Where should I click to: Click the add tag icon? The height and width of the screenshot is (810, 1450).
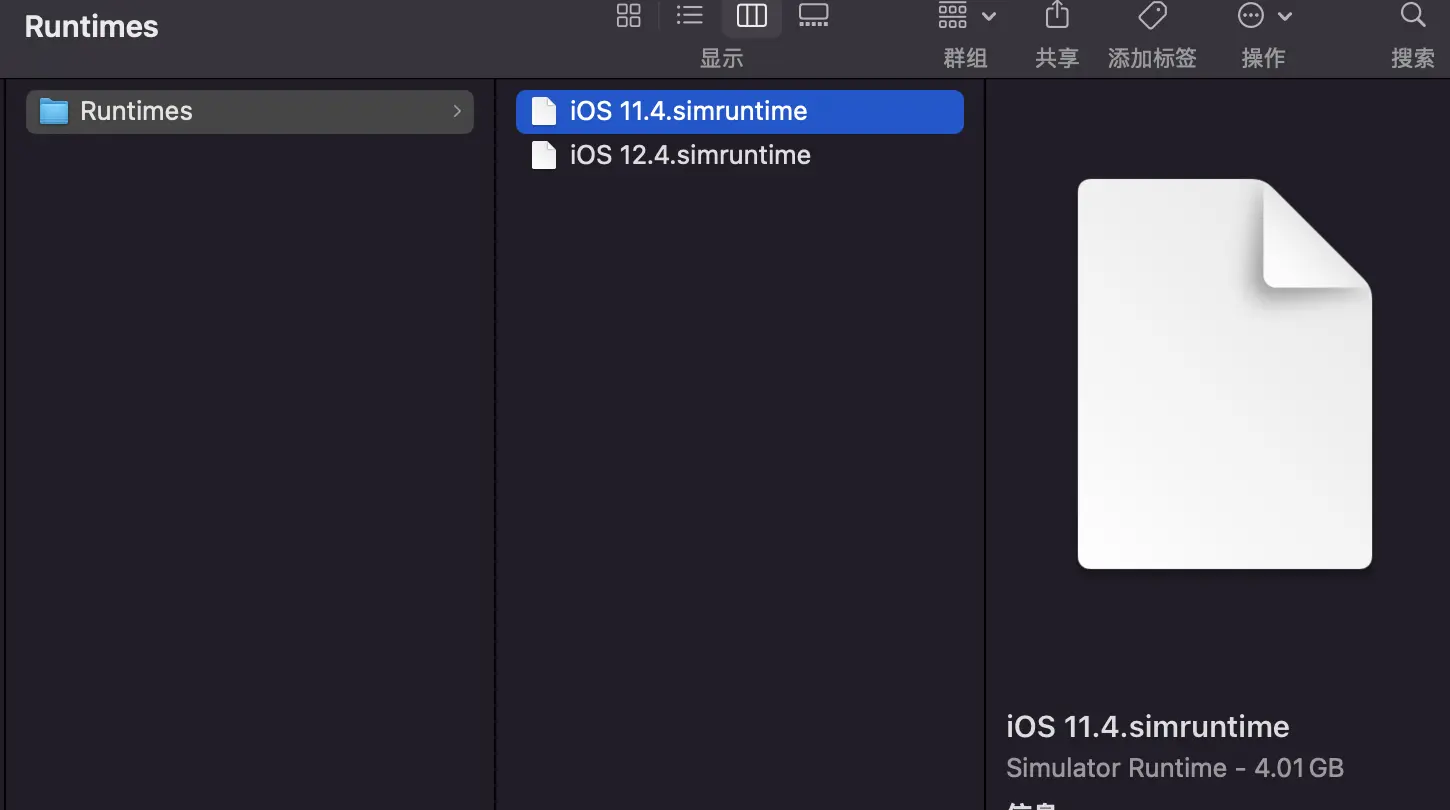click(x=1152, y=15)
